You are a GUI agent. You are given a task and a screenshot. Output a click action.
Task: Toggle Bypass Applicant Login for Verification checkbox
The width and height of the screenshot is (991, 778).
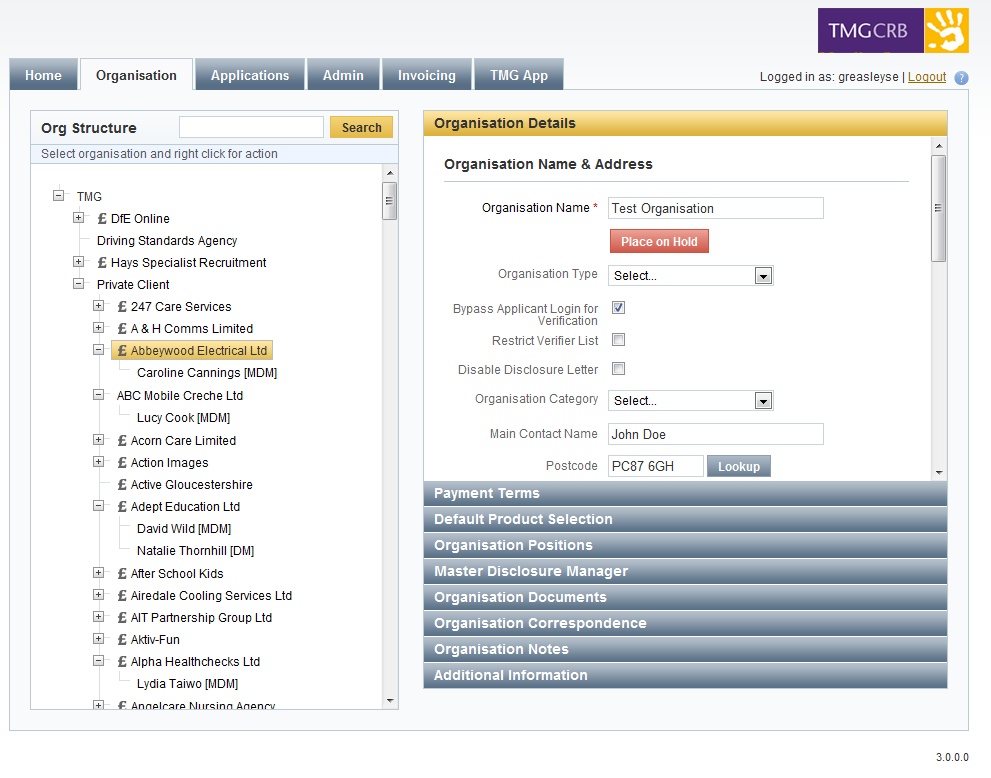618,308
